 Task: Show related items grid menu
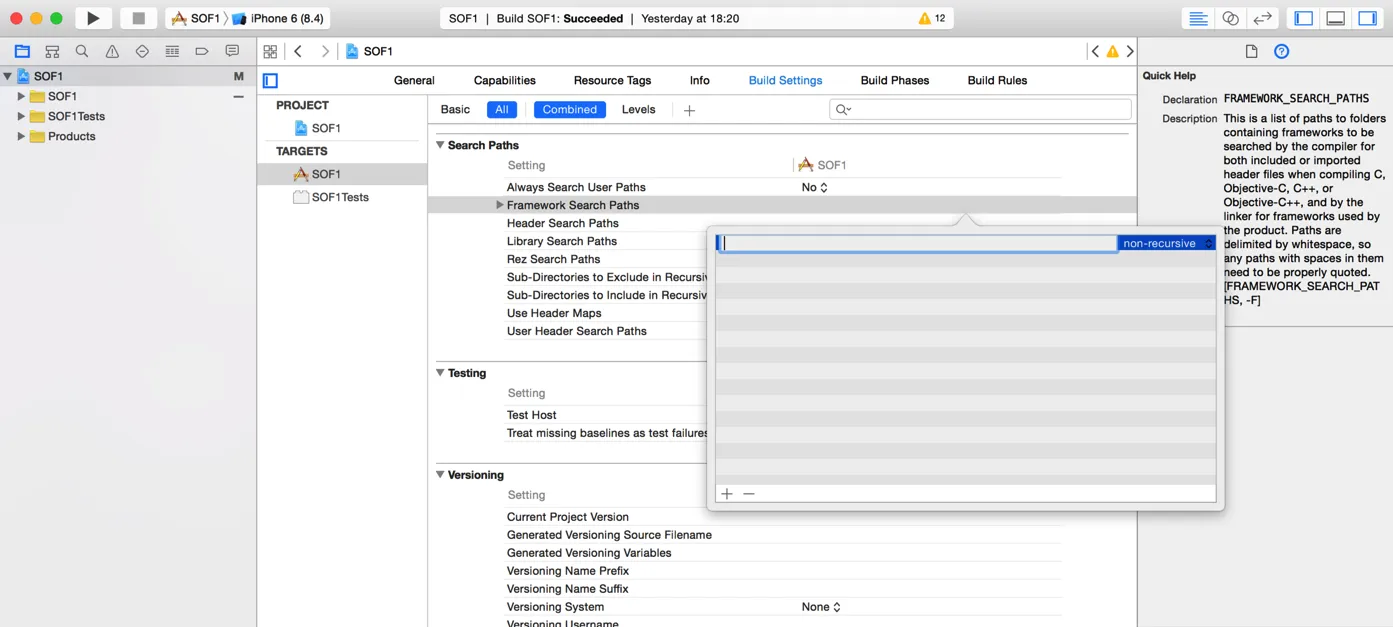pyautogui.click(x=270, y=51)
